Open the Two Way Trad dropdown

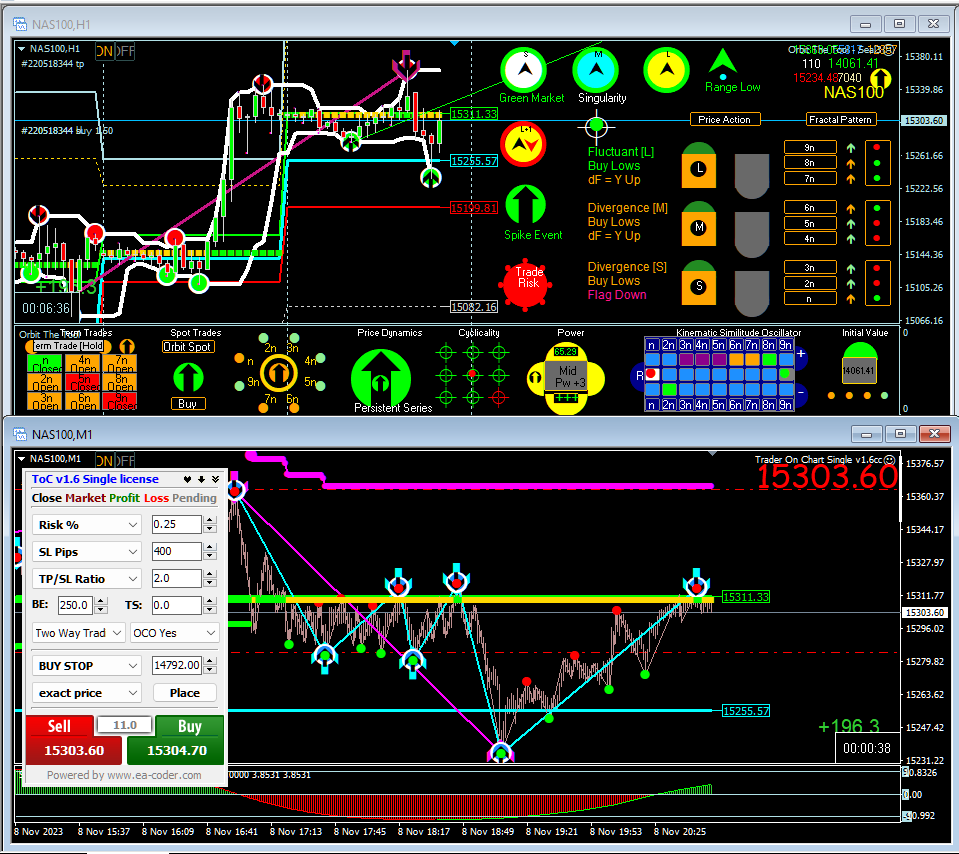78,633
